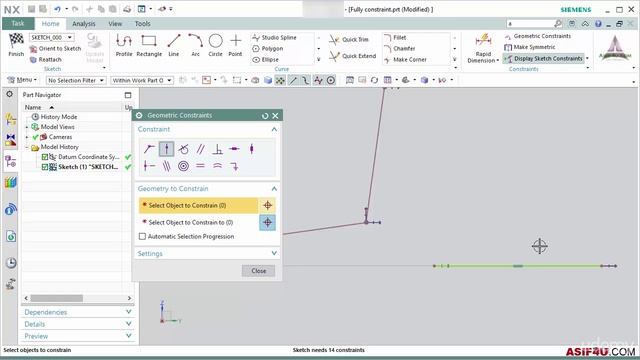Open the Menu dropdown
640x360 pixels.
(22, 80)
